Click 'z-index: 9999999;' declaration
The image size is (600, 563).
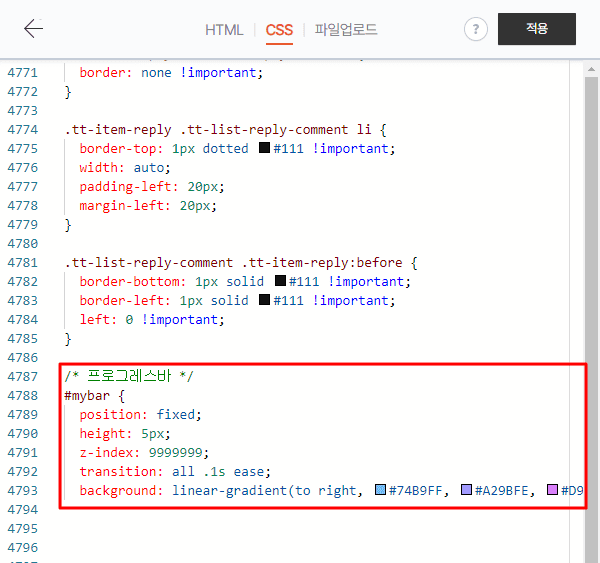point(144,452)
